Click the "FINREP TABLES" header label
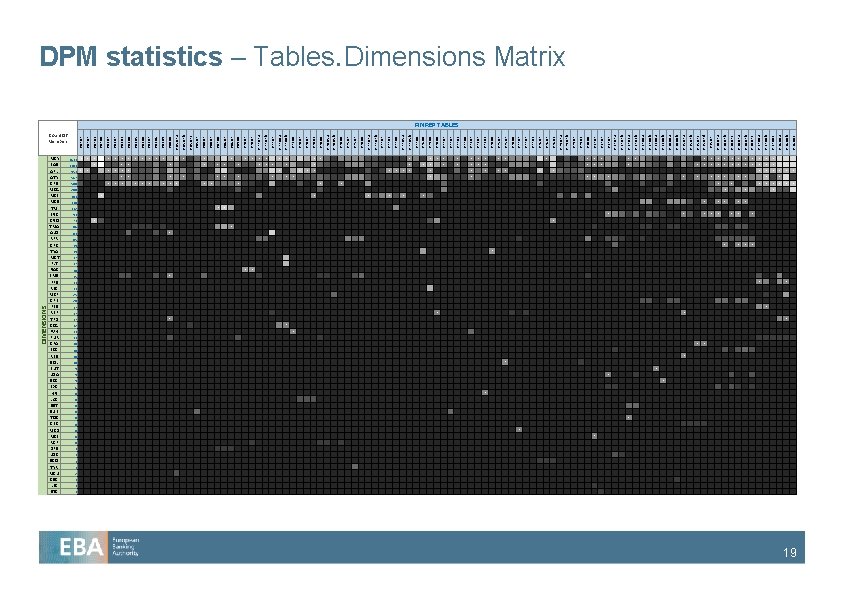842x595 pixels. pyautogui.click(x=437, y=125)
